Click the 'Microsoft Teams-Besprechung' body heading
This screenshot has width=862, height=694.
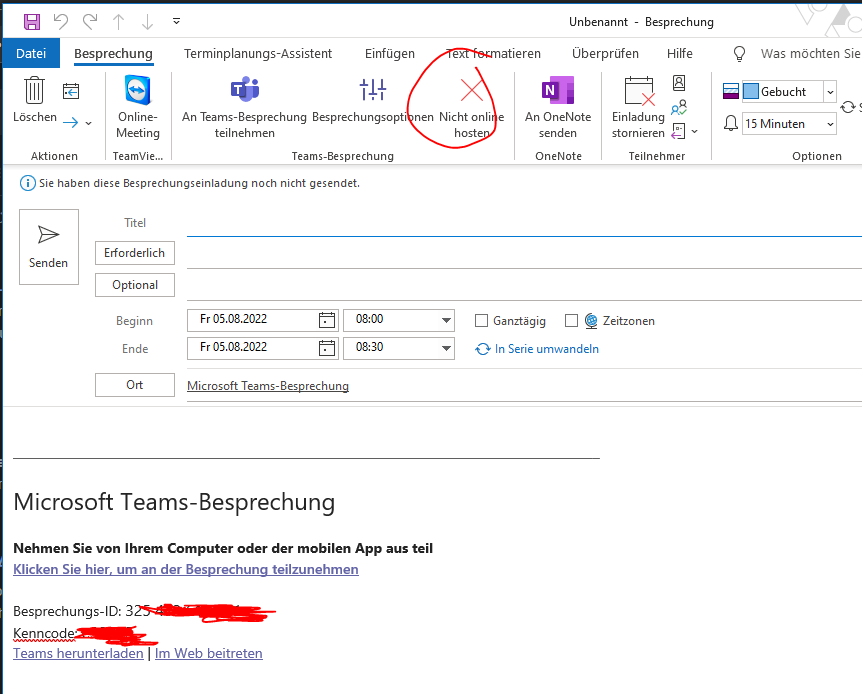click(x=174, y=502)
